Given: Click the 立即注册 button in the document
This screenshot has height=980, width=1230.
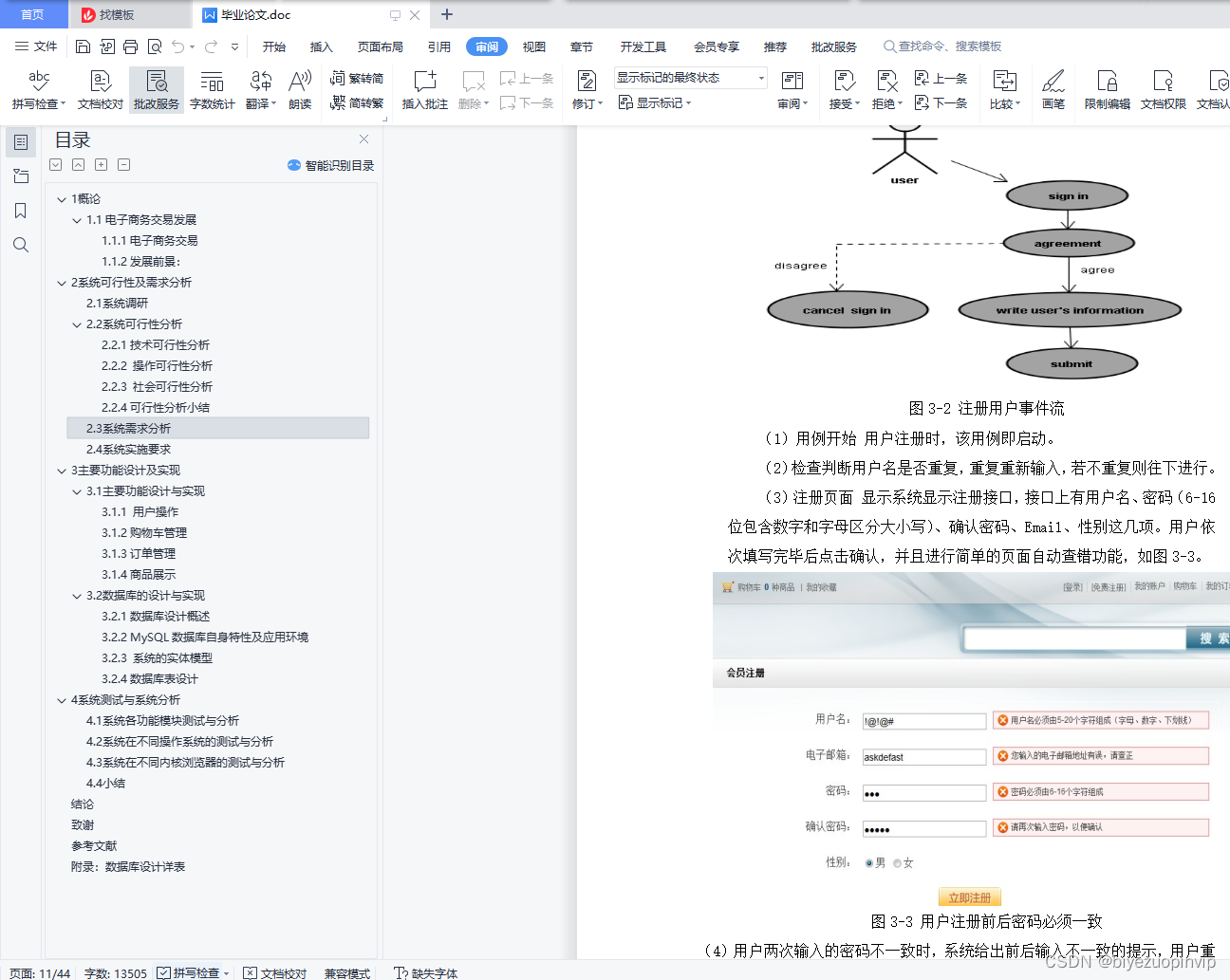Looking at the screenshot, I should tap(969, 897).
